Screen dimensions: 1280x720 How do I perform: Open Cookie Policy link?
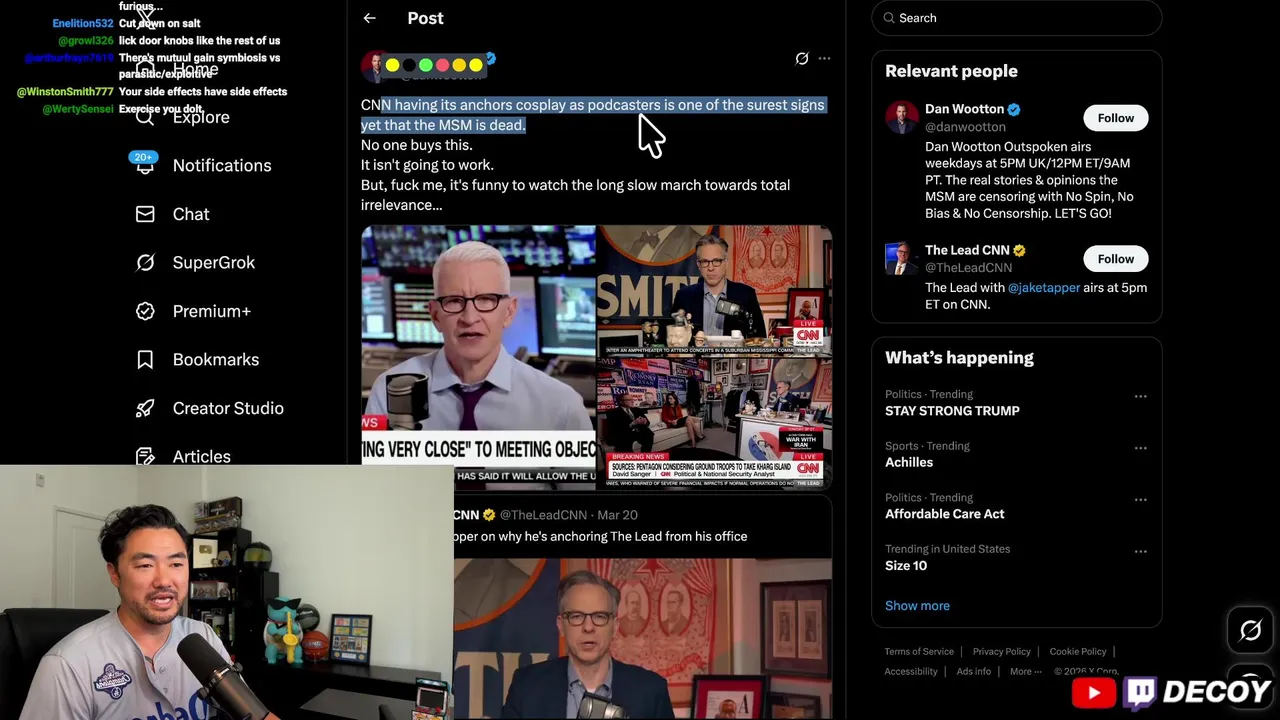[1078, 652]
